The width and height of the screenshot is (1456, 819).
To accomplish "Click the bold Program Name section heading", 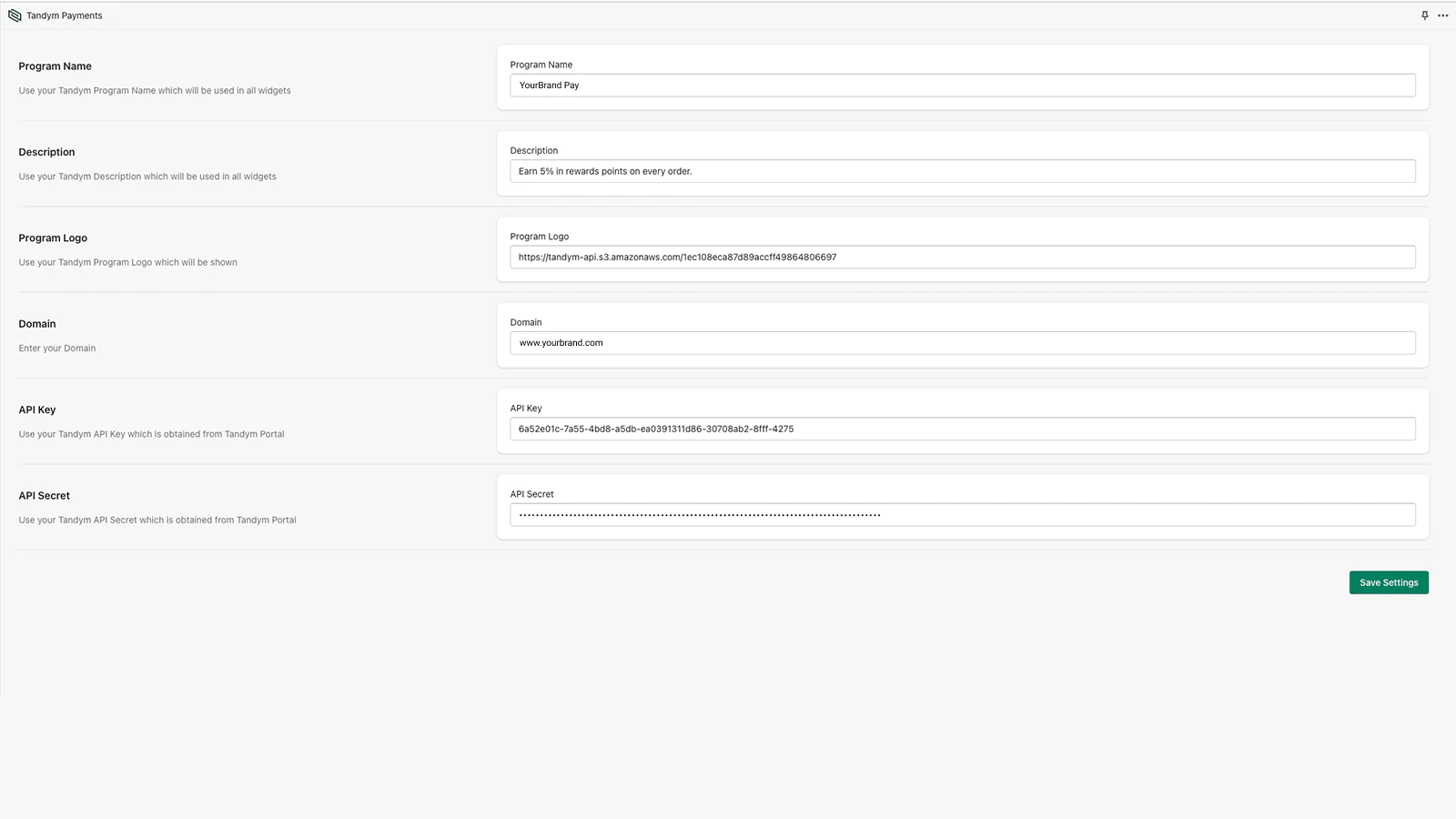I will 56,66.
